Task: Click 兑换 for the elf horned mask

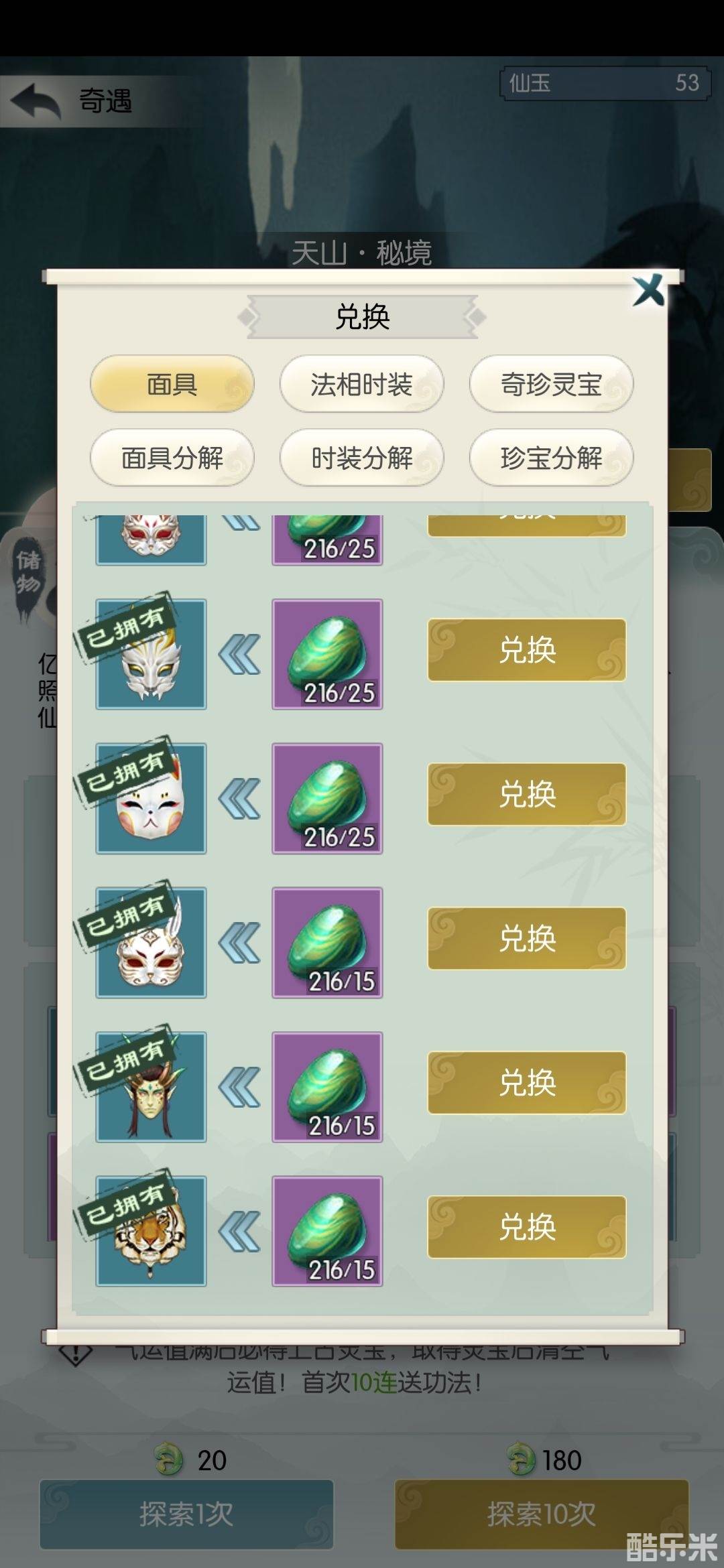Action: [x=527, y=1083]
